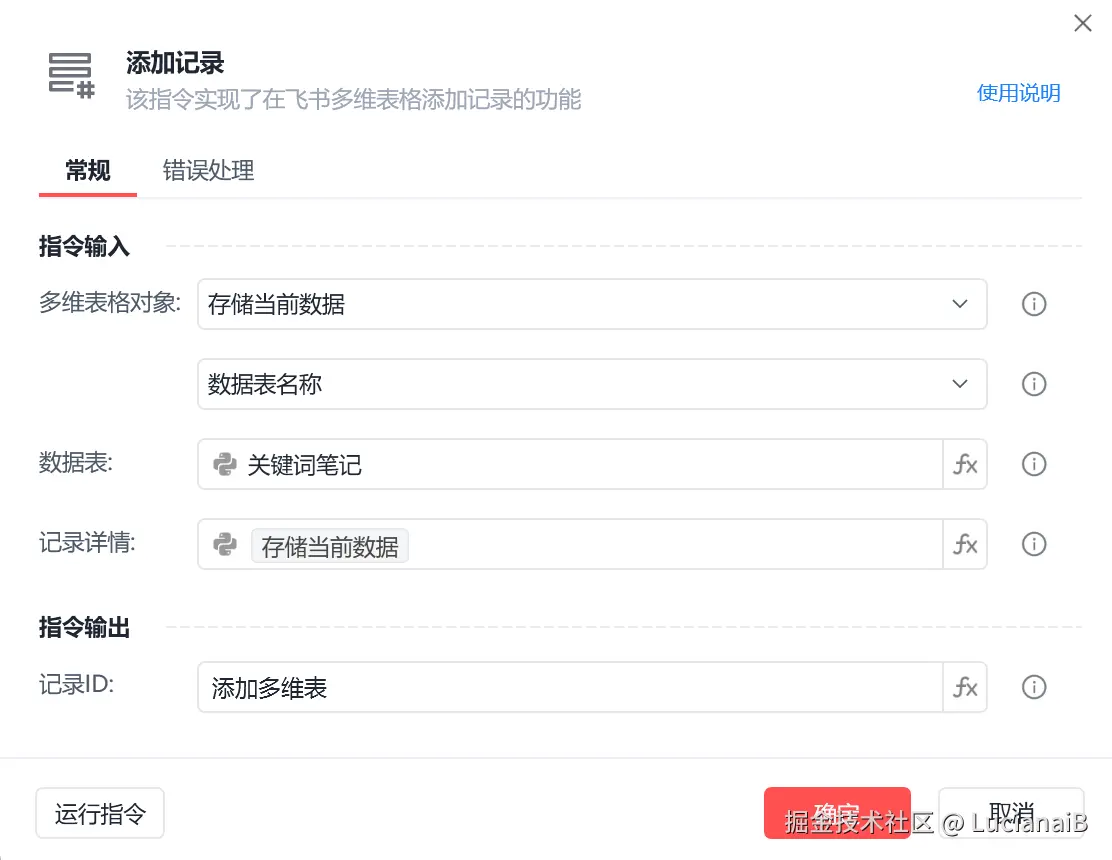Screen dimensions: 1112x860
Task: Open info tip beside 多维表格对象 dropdown
Action: pos(1034,304)
